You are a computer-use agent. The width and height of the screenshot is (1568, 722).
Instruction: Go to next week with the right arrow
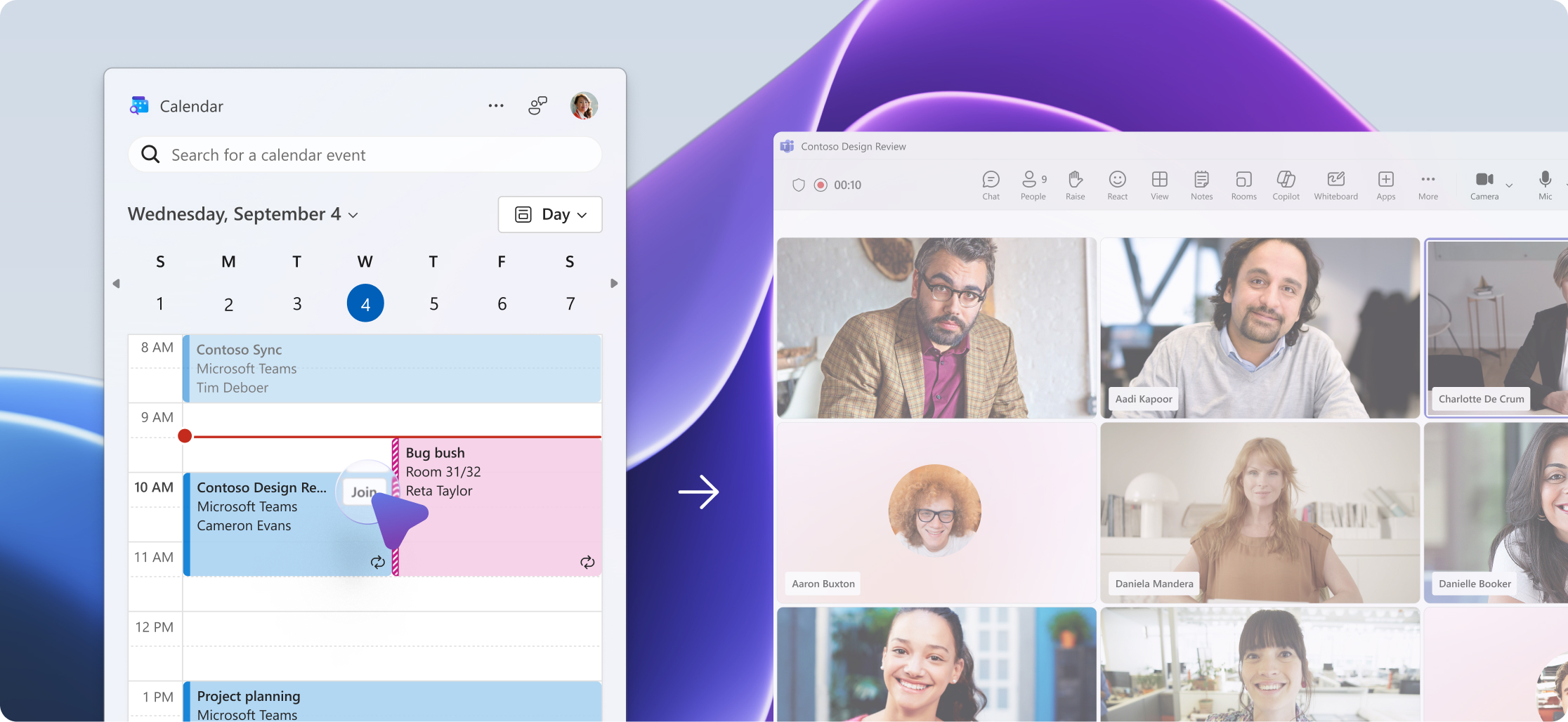pos(614,284)
